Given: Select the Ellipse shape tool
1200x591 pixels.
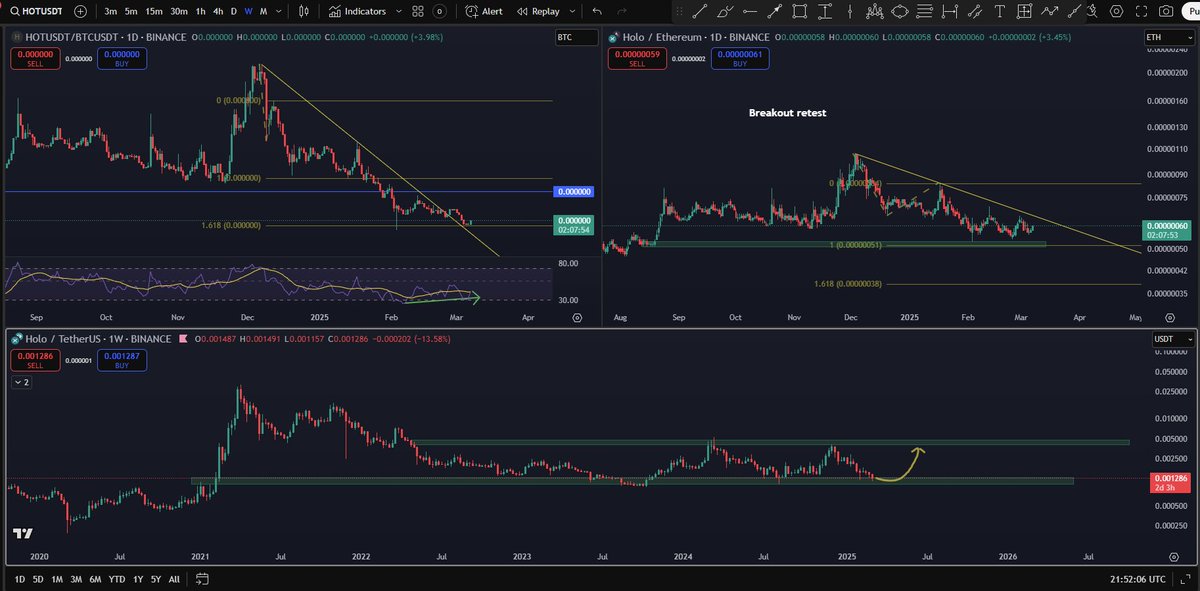Looking at the screenshot, I should (x=899, y=11).
